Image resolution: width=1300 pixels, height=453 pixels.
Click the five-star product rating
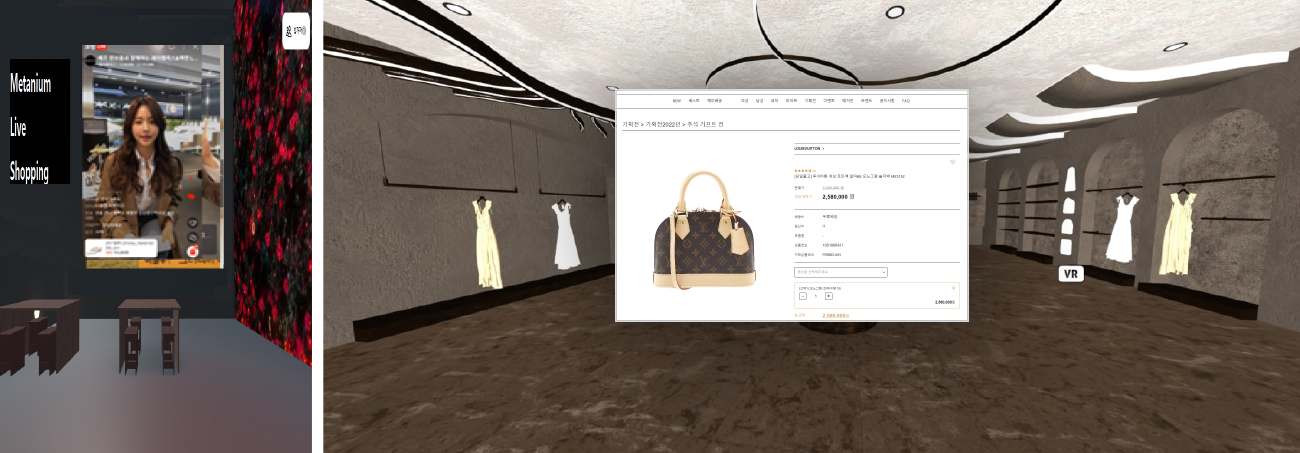click(804, 170)
